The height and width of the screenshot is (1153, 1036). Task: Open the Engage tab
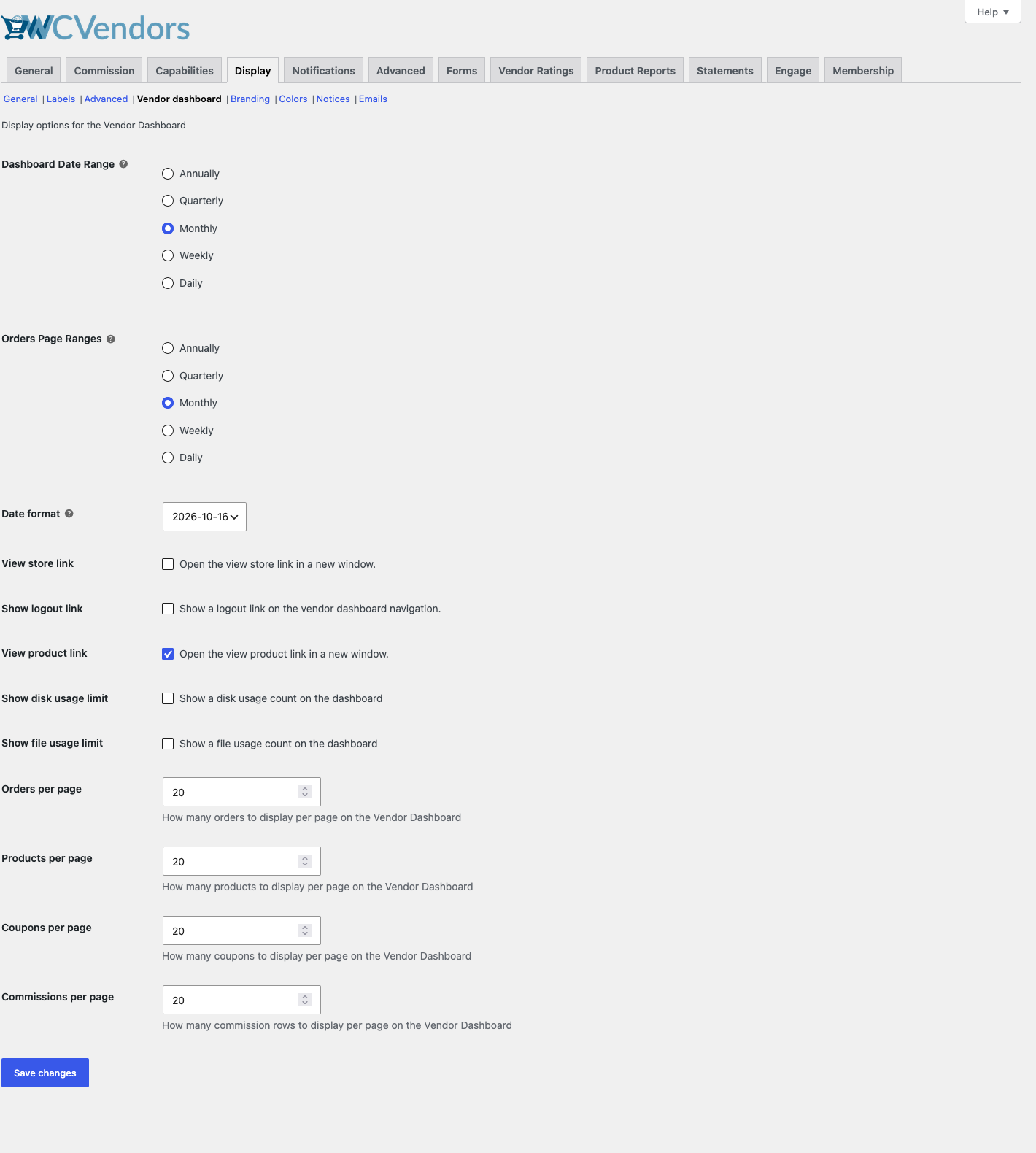pyautogui.click(x=793, y=71)
